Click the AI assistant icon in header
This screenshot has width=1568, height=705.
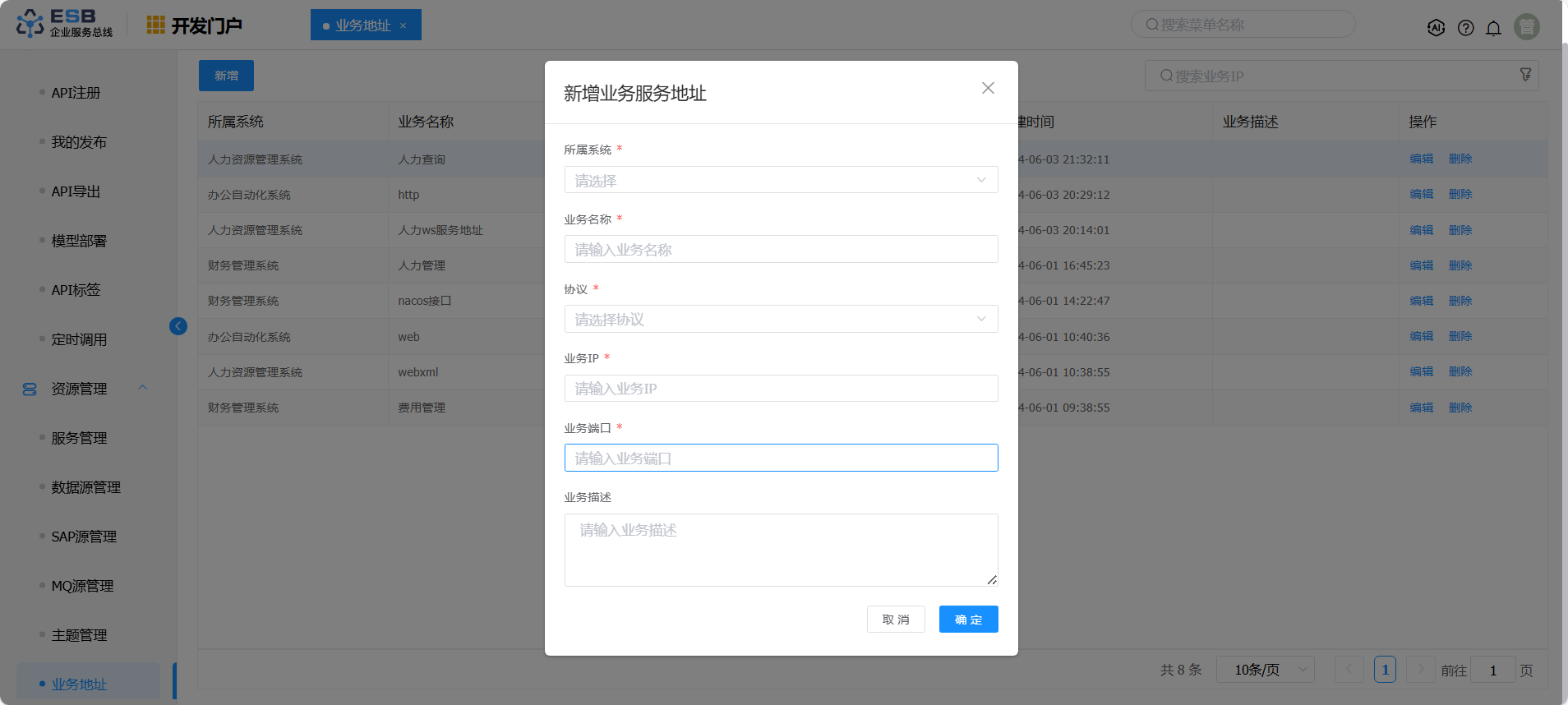(x=1436, y=27)
